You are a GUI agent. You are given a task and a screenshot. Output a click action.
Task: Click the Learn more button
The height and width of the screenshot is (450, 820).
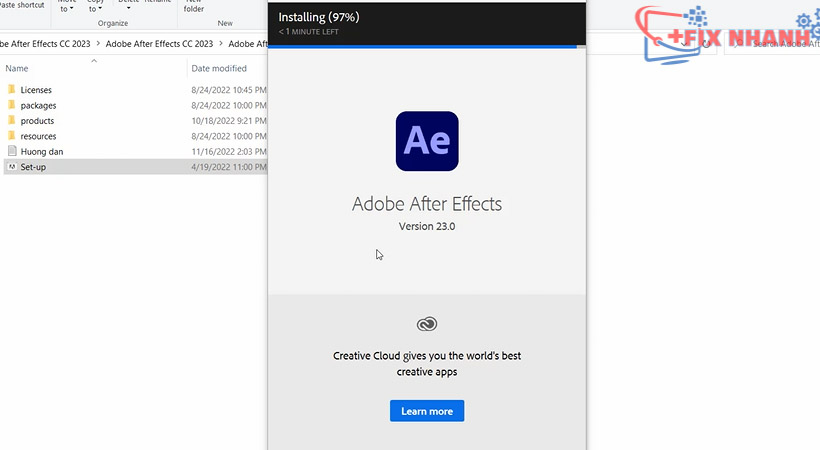tap(427, 411)
